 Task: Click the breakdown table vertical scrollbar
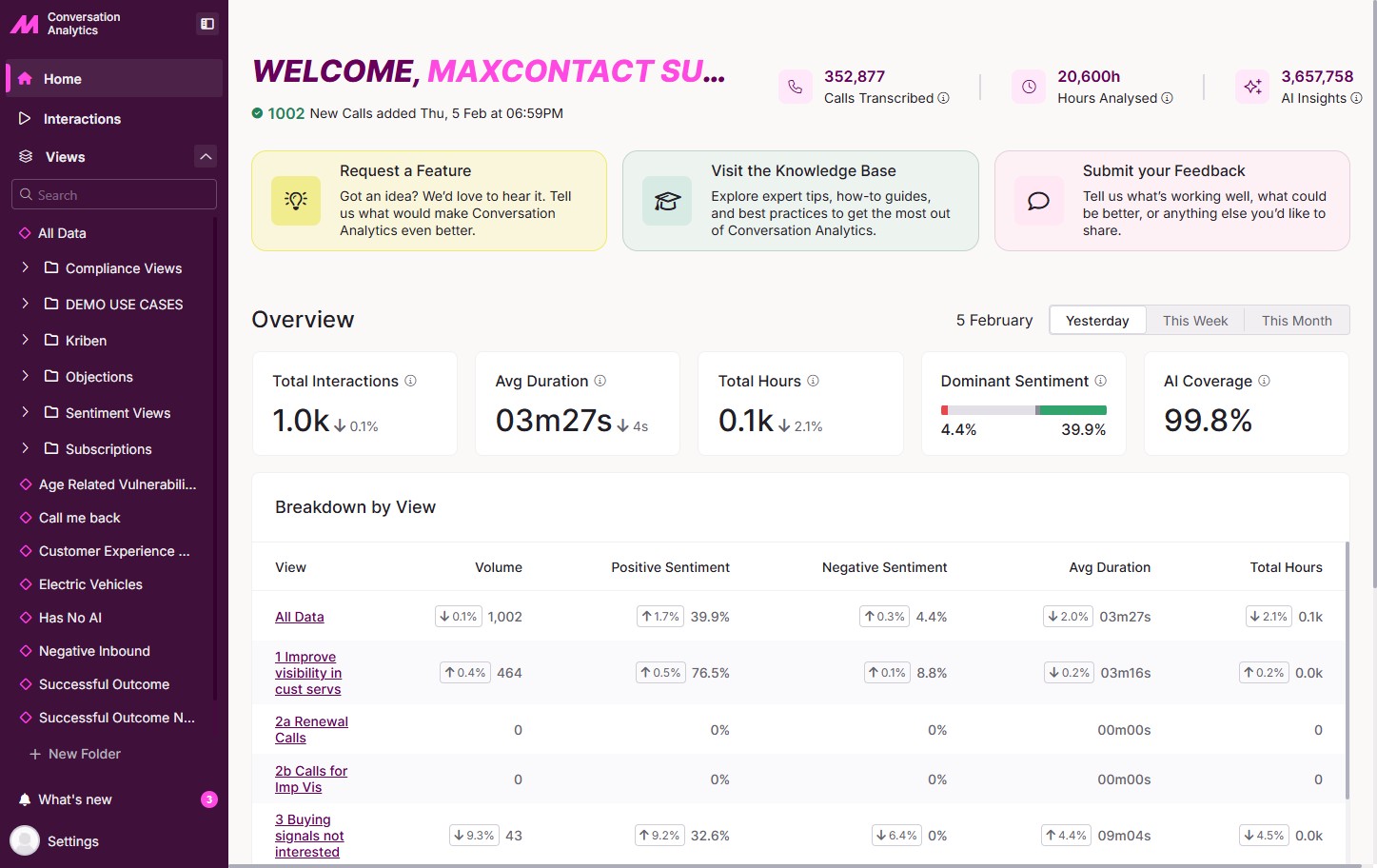(x=1347, y=670)
